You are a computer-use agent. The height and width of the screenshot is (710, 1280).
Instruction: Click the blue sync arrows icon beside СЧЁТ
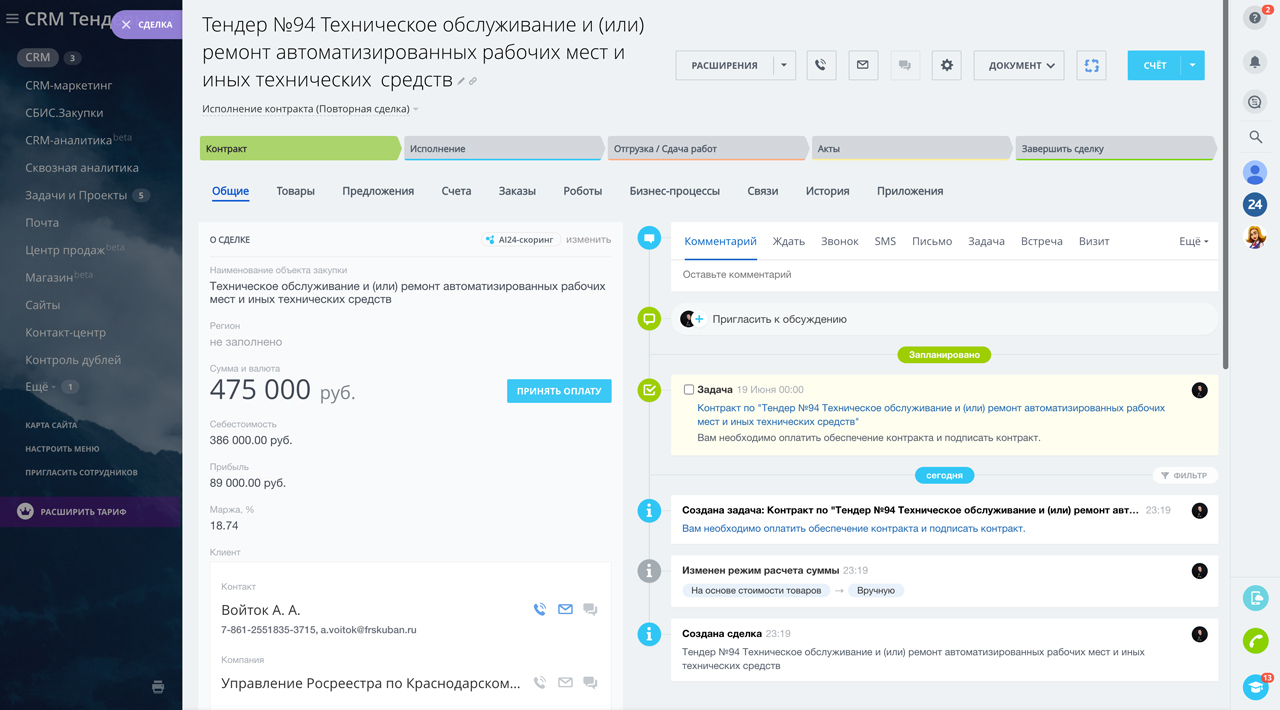1091,65
